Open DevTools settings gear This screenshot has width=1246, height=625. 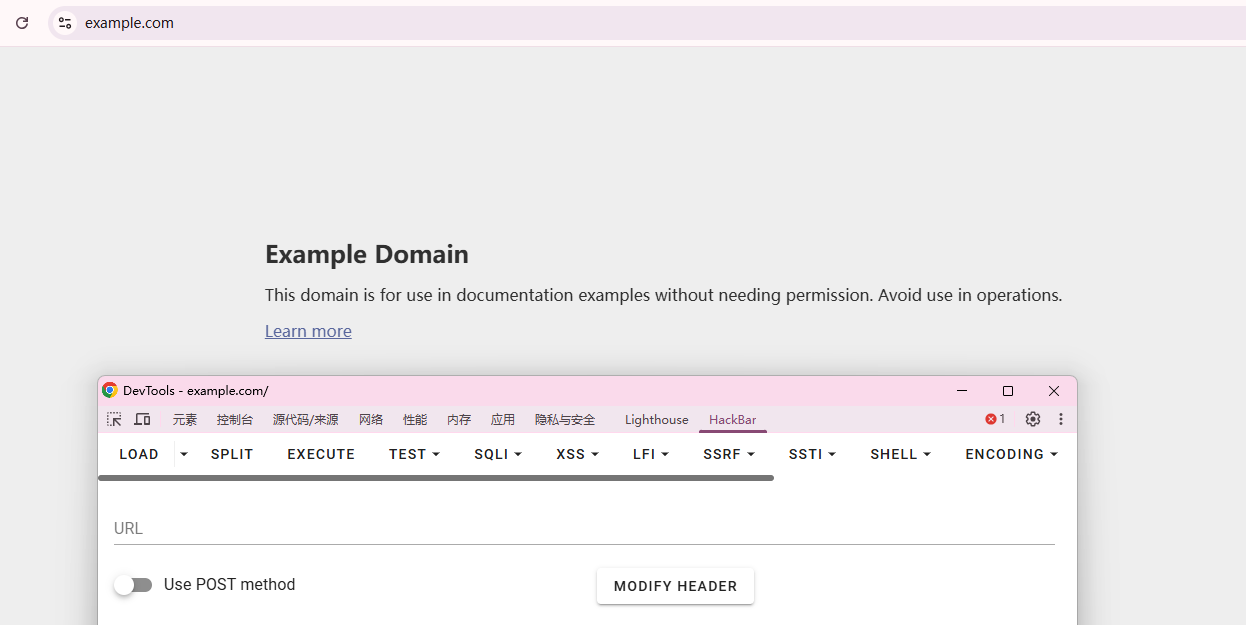pos(1033,419)
